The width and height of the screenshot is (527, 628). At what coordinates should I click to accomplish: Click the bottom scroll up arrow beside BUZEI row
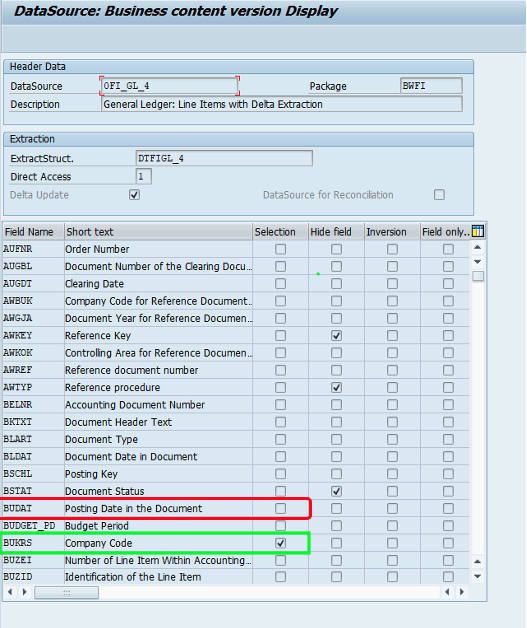(x=477, y=562)
